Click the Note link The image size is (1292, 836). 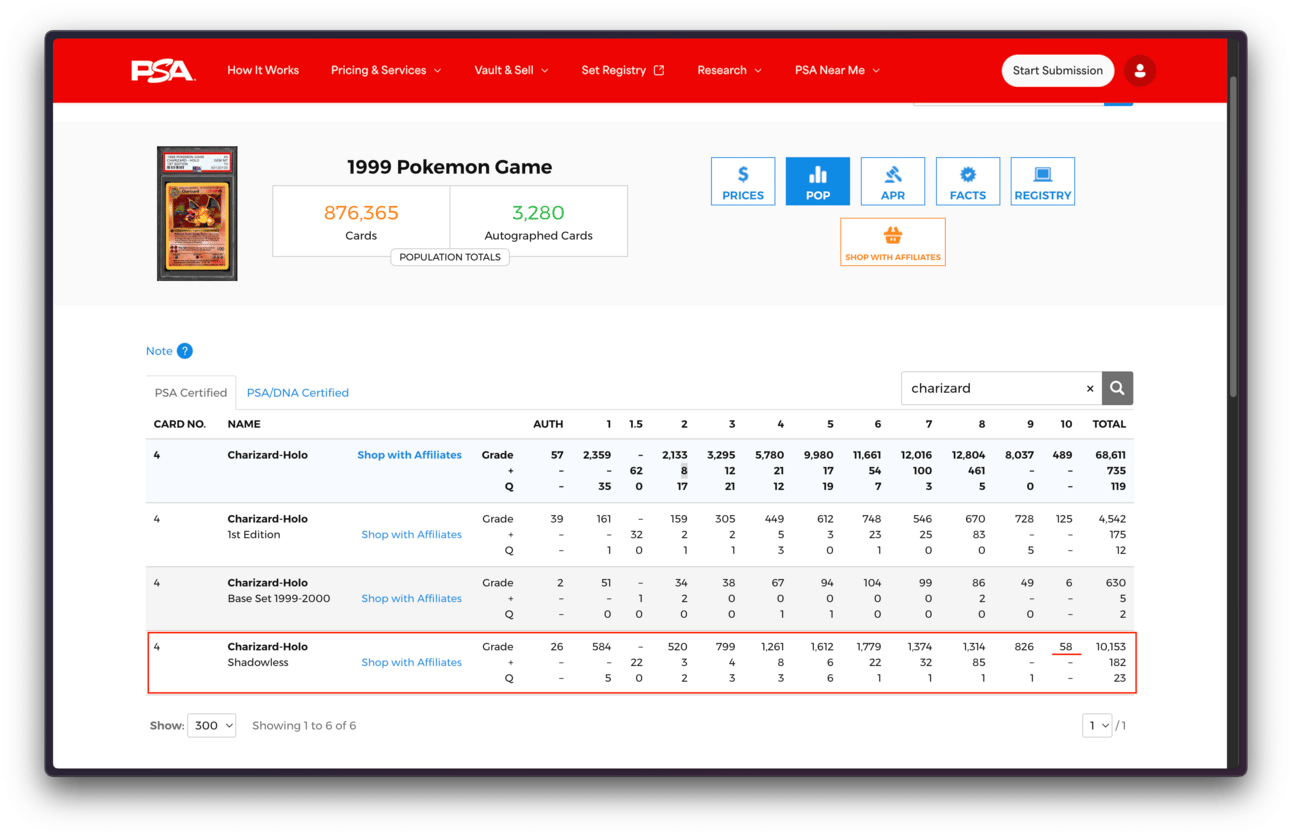159,351
